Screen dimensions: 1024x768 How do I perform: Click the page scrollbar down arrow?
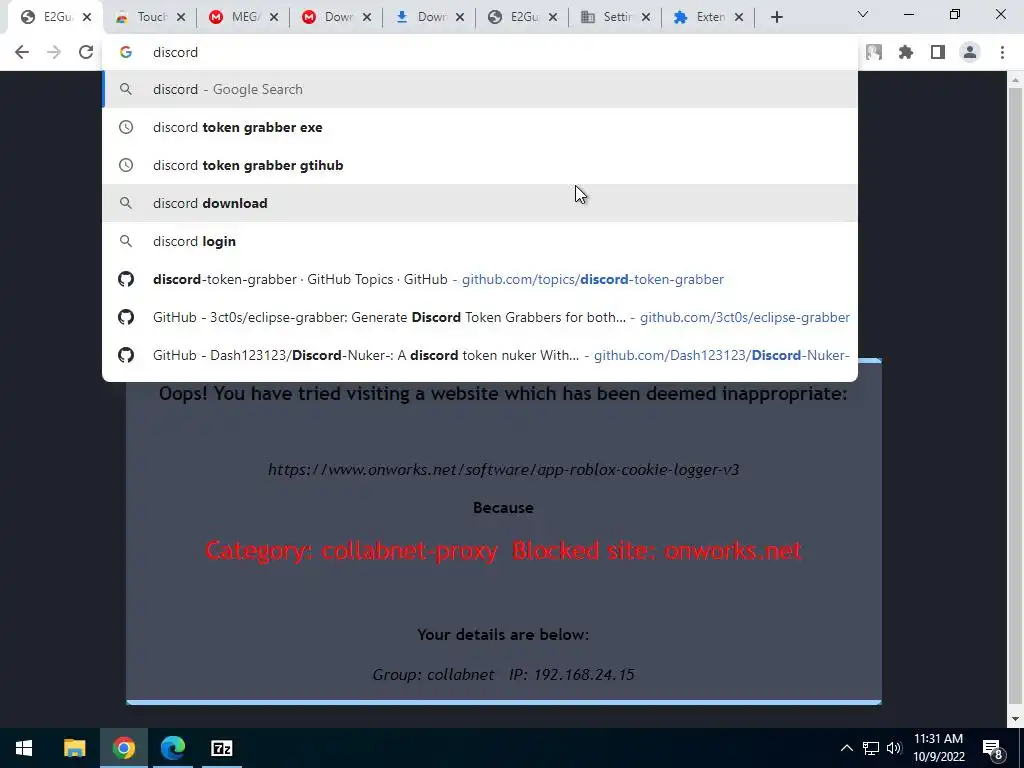coord(1015,719)
